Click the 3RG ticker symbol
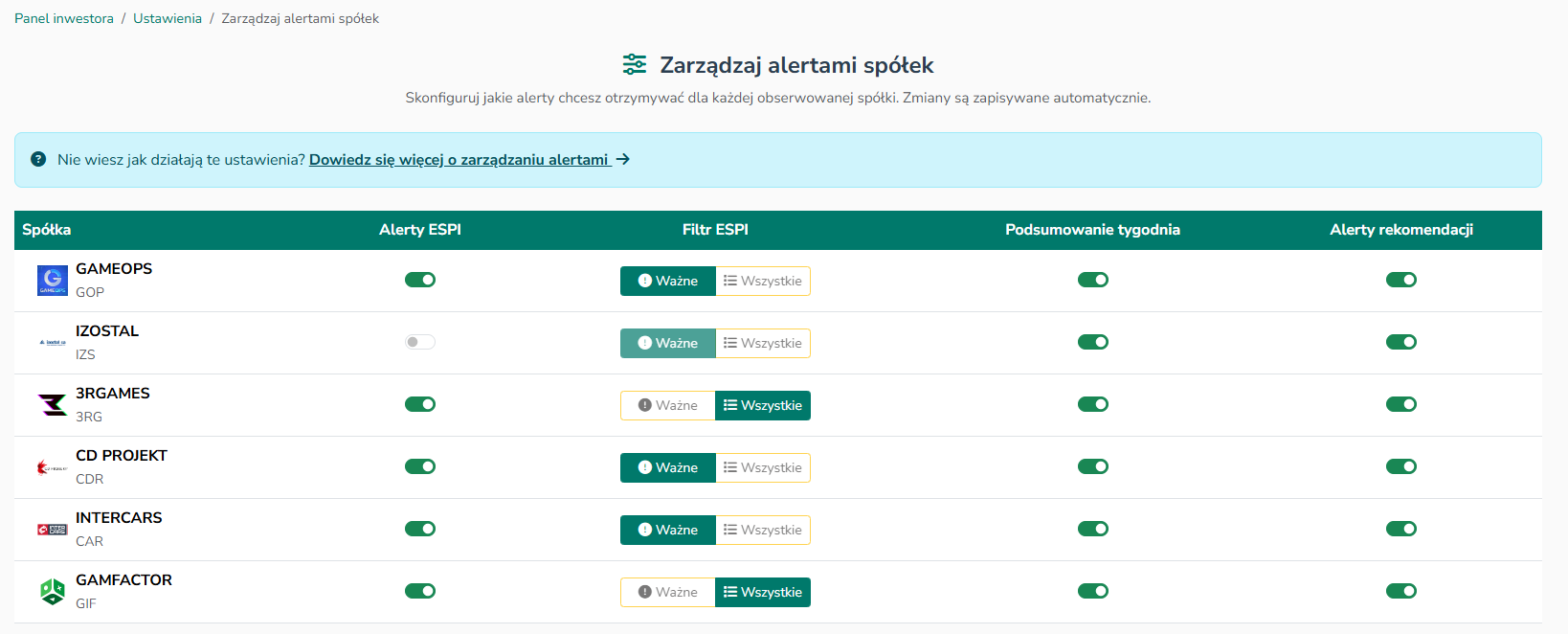This screenshot has width=1568, height=634. [89, 417]
